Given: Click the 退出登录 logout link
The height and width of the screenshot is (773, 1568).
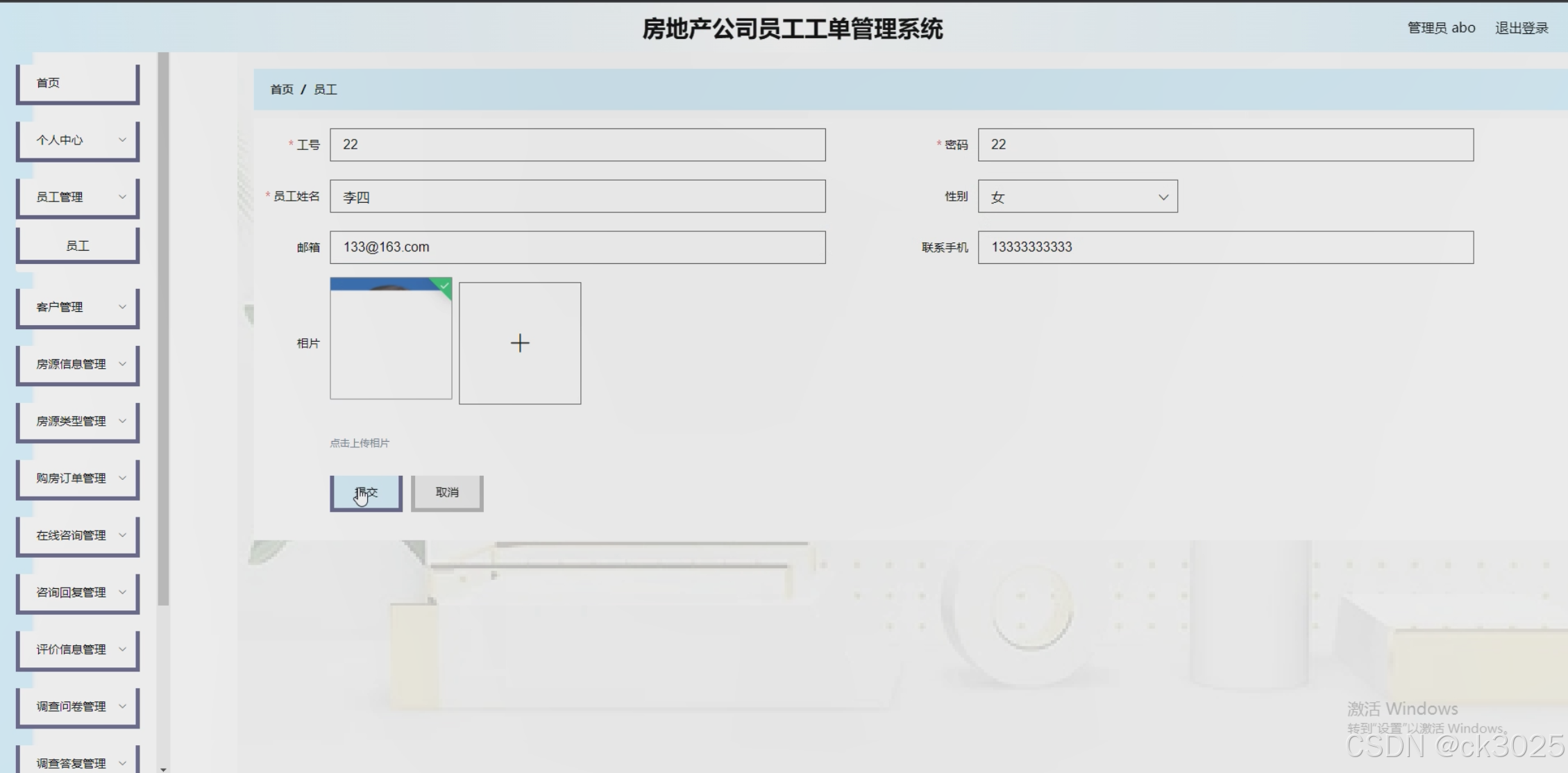Looking at the screenshot, I should click(x=1521, y=28).
